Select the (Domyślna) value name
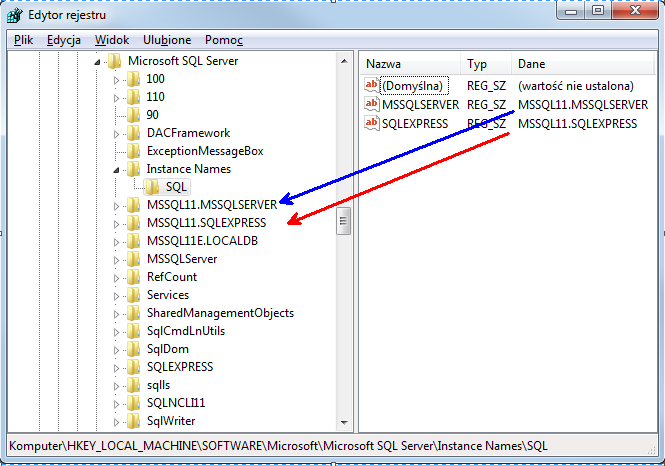665x466 pixels. pos(413,86)
